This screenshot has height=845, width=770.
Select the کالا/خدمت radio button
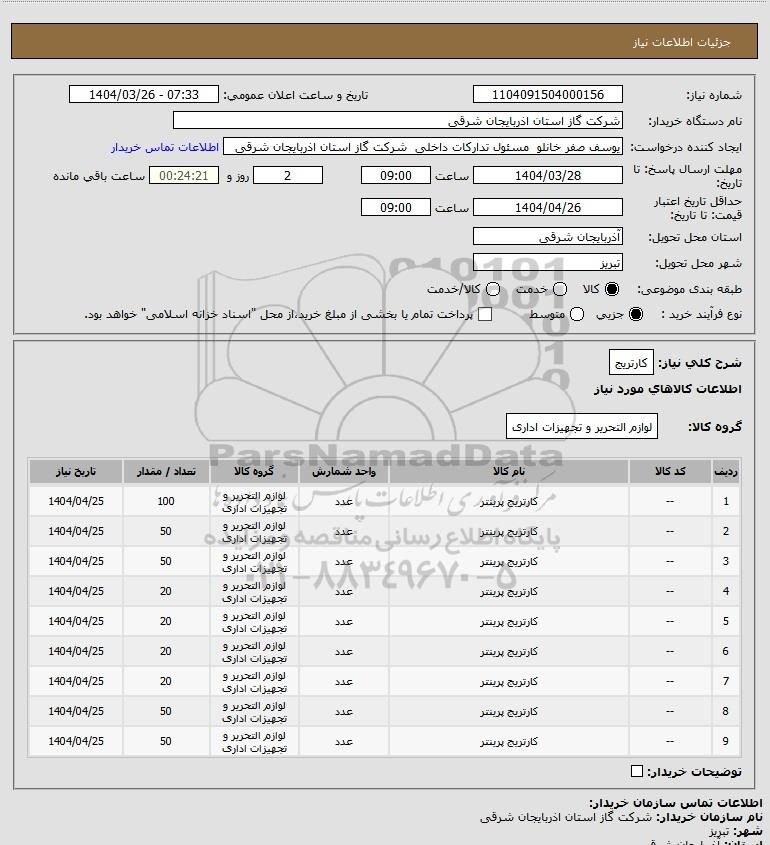pos(492,289)
